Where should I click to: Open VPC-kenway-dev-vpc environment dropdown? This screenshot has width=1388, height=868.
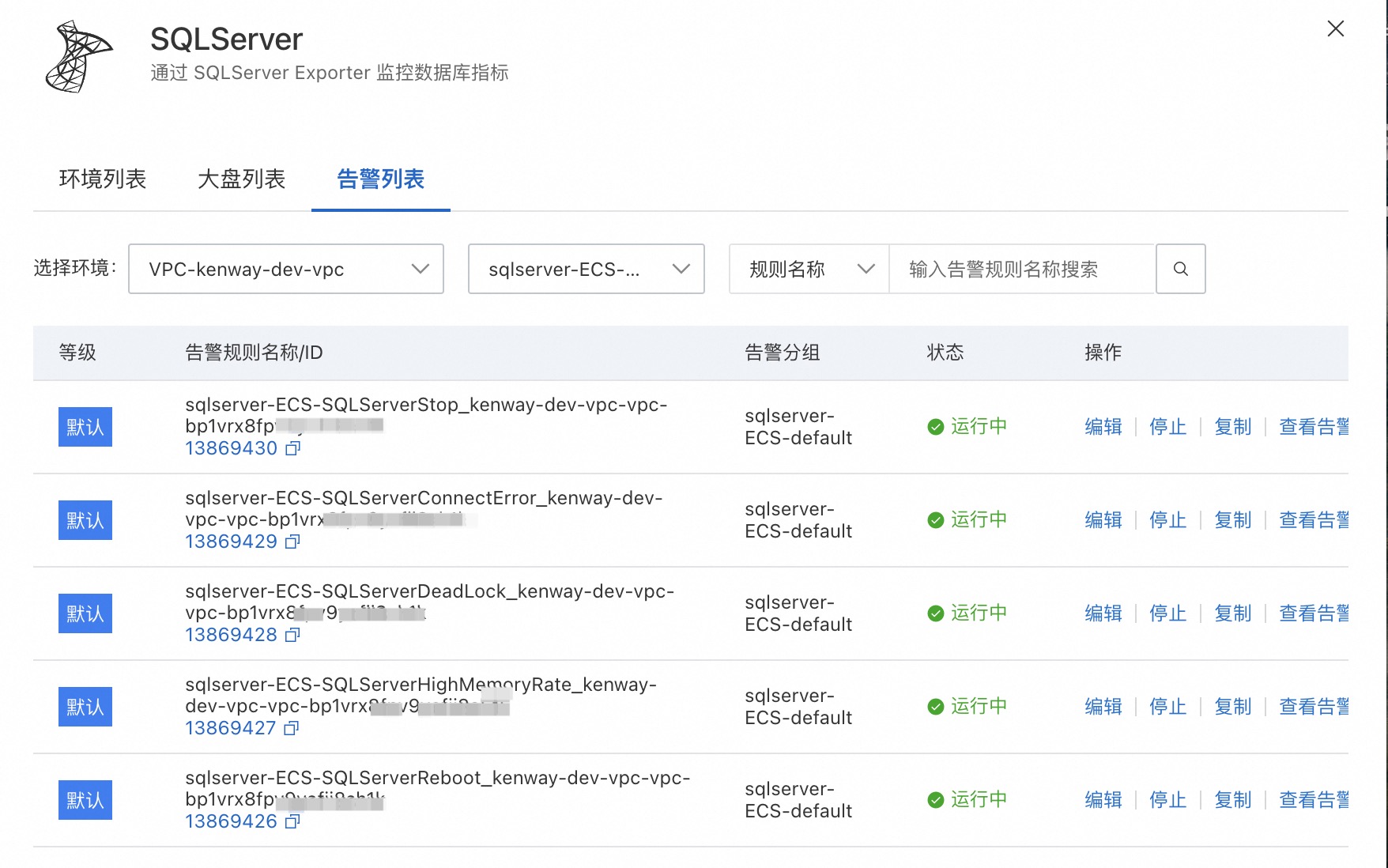[286, 269]
